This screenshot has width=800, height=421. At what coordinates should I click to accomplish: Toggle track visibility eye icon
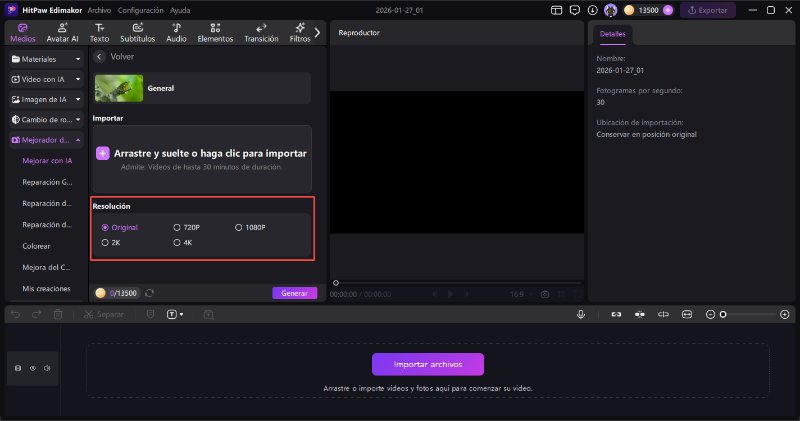[x=33, y=368]
